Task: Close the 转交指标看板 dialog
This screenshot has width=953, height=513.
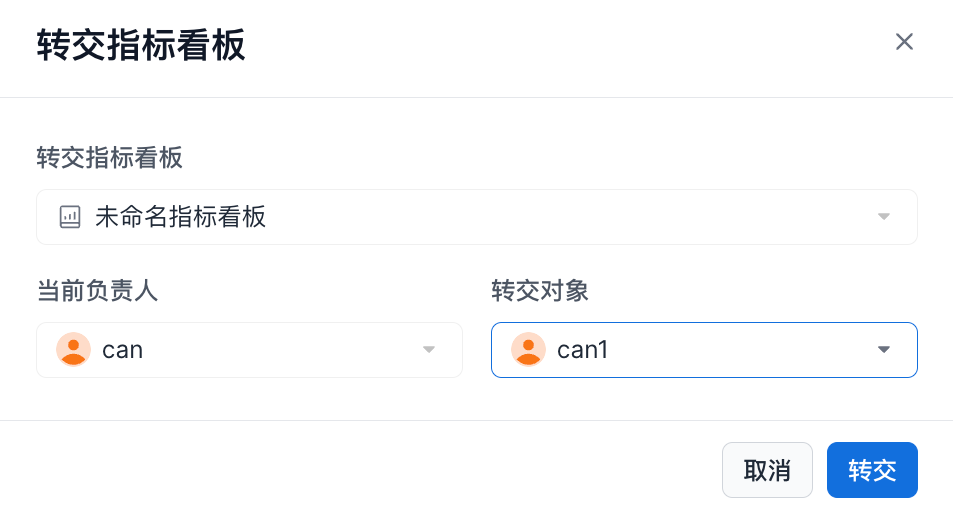Action: [x=904, y=42]
